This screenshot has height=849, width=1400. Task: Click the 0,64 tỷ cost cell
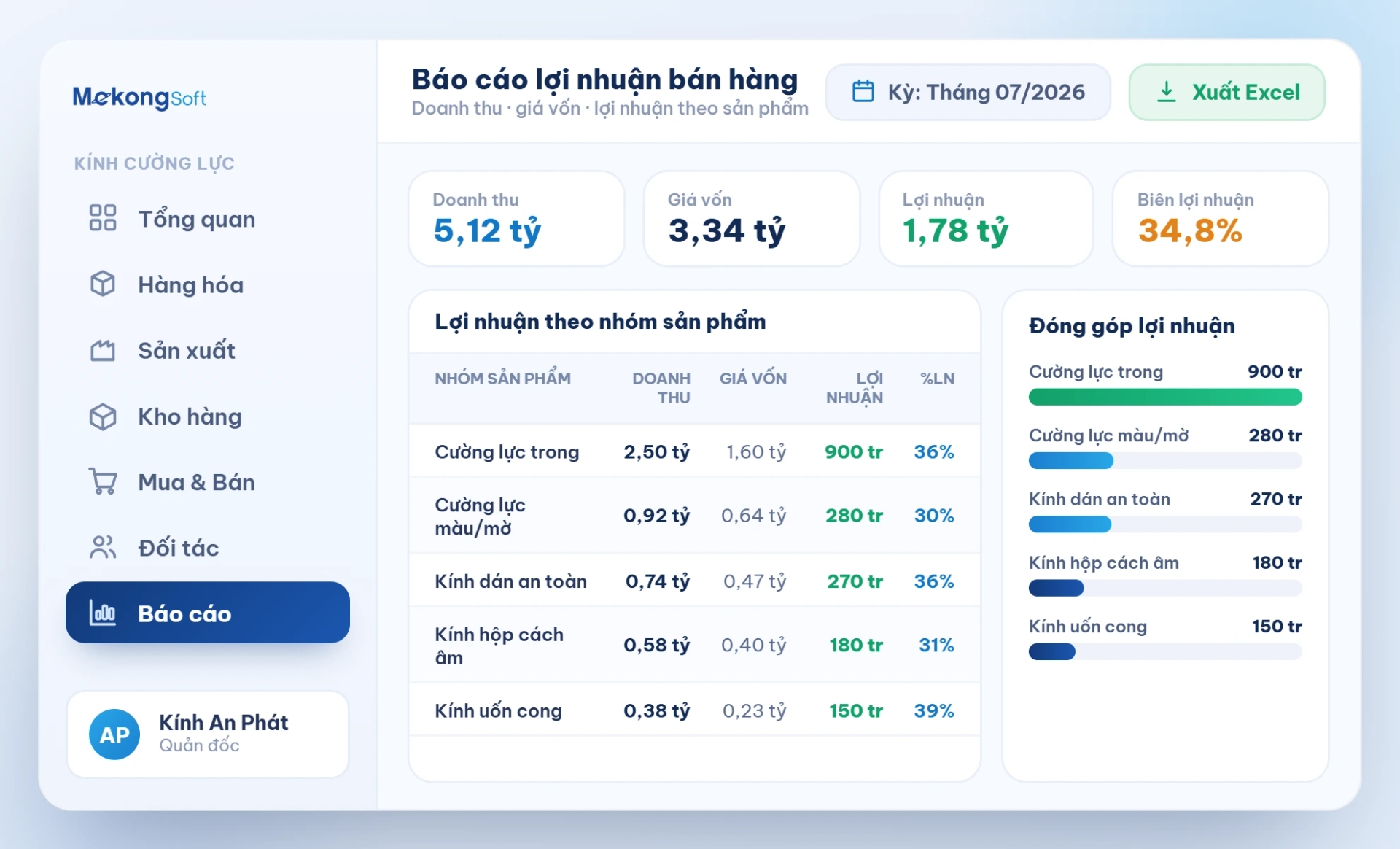[754, 516]
